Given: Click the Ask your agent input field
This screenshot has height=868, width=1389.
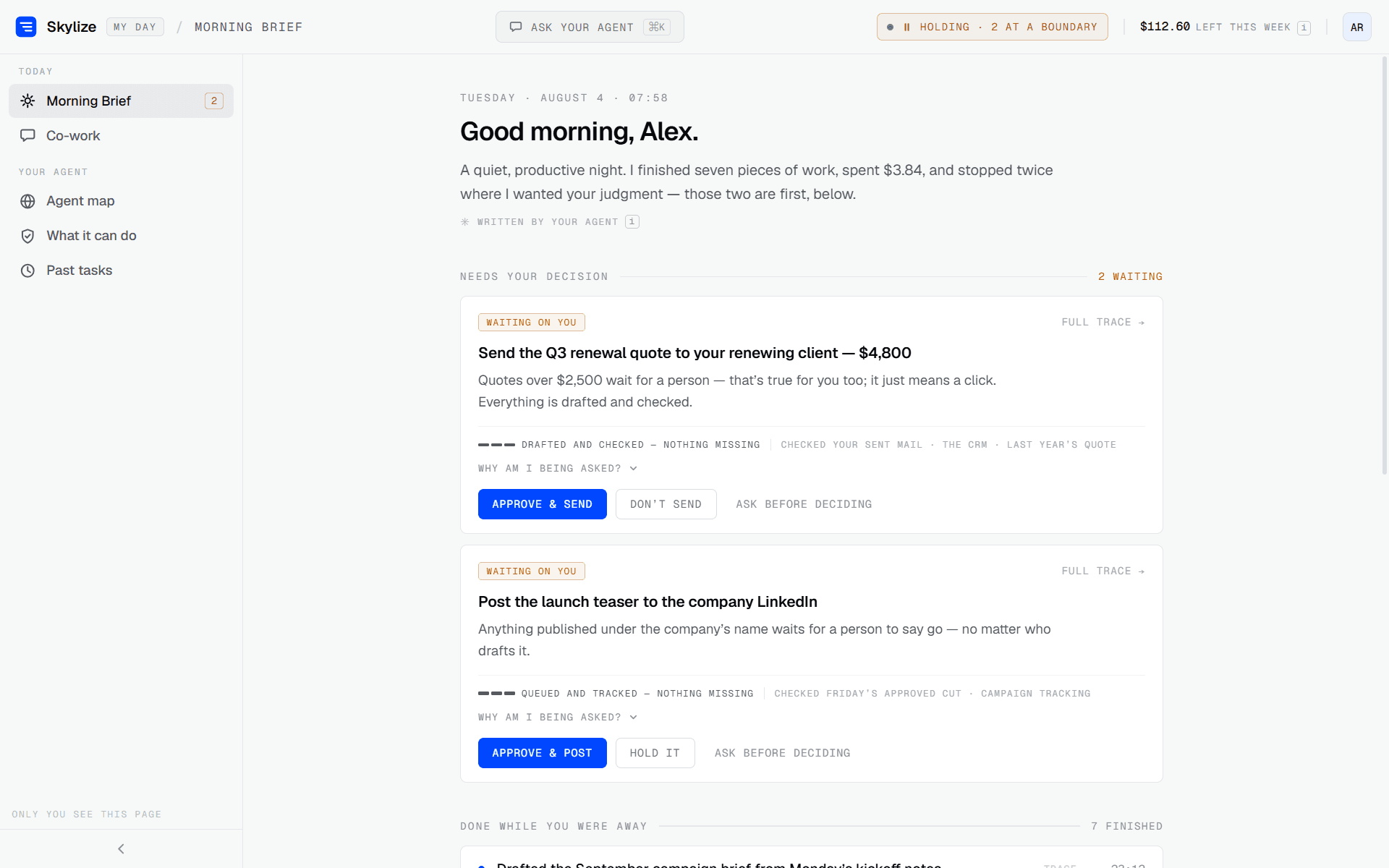Looking at the screenshot, I should pos(590,27).
